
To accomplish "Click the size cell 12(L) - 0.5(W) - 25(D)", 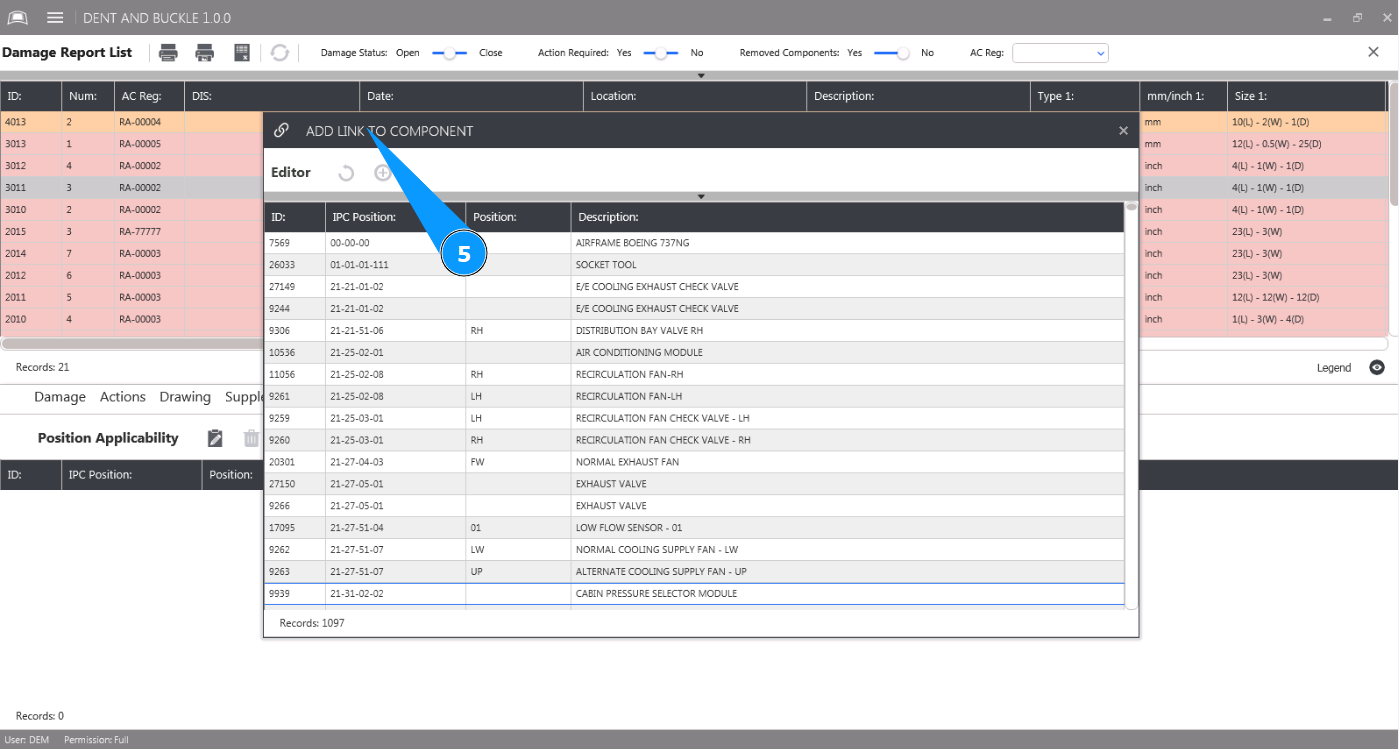I will tap(1307, 144).
